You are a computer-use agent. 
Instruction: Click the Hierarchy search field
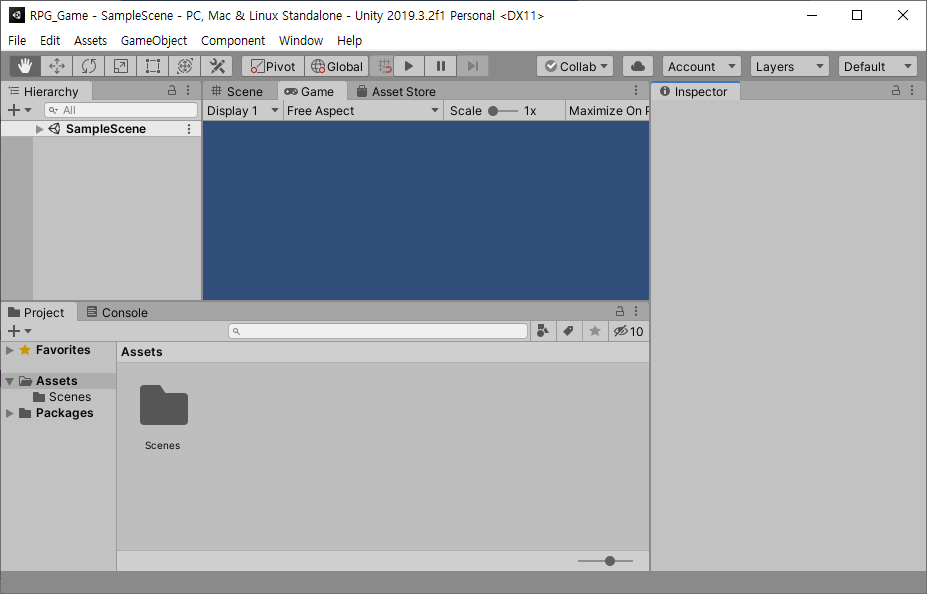[x=121, y=110]
